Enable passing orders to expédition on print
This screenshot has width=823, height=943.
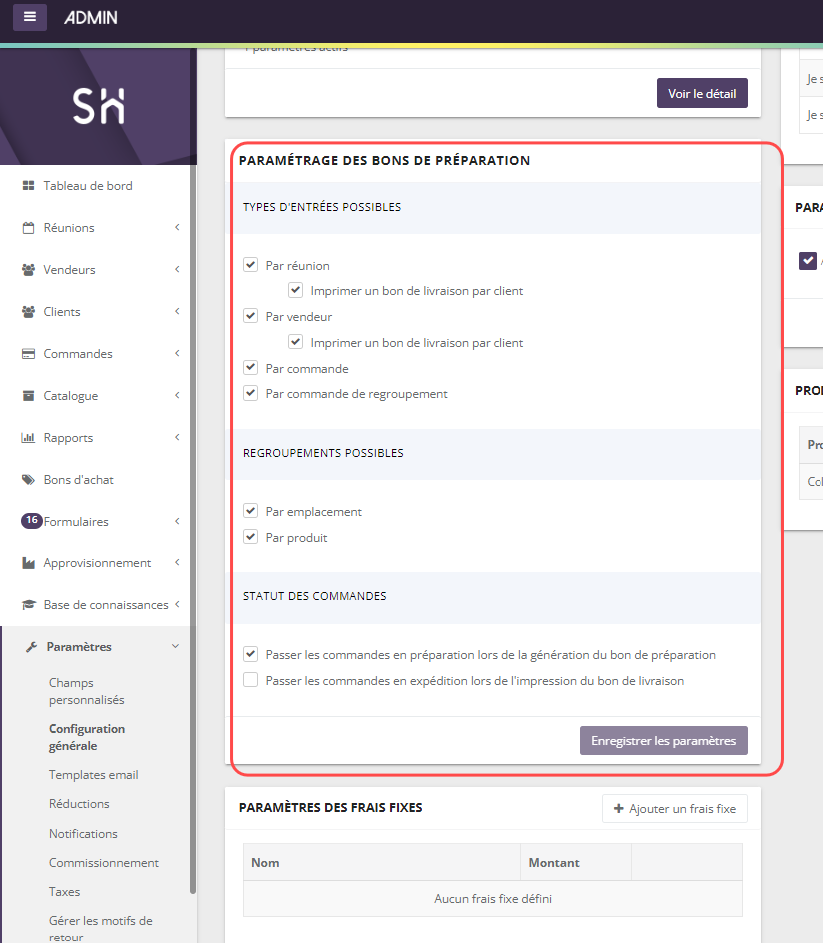coord(251,680)
